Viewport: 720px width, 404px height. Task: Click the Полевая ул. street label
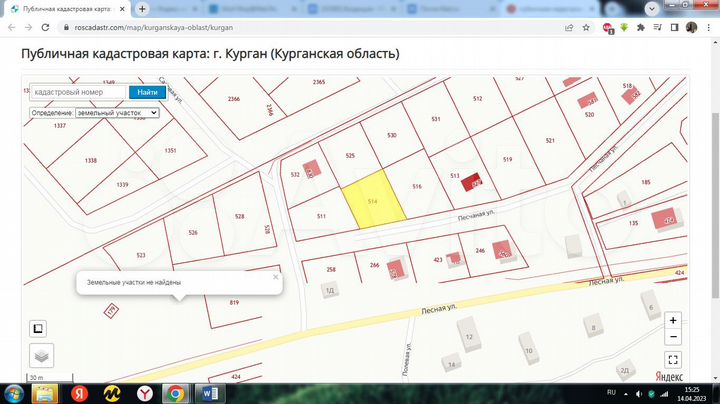[x=406, y=359]
